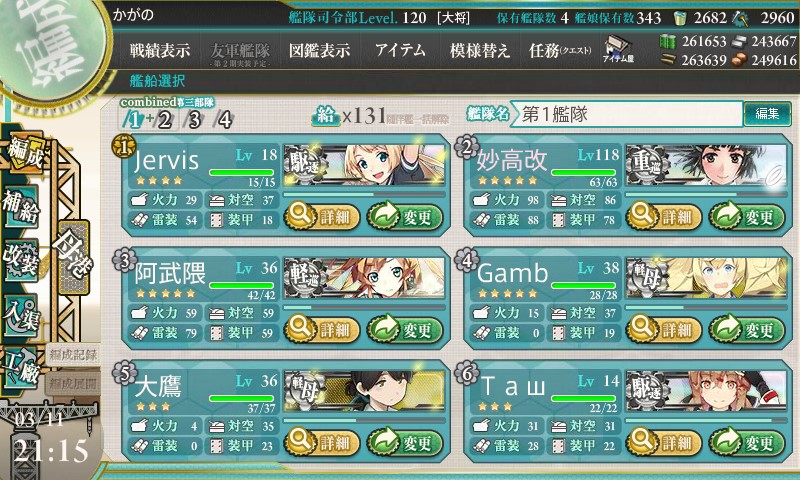
Task: Open 任務 quest menu
Action: tap(560, 50)
